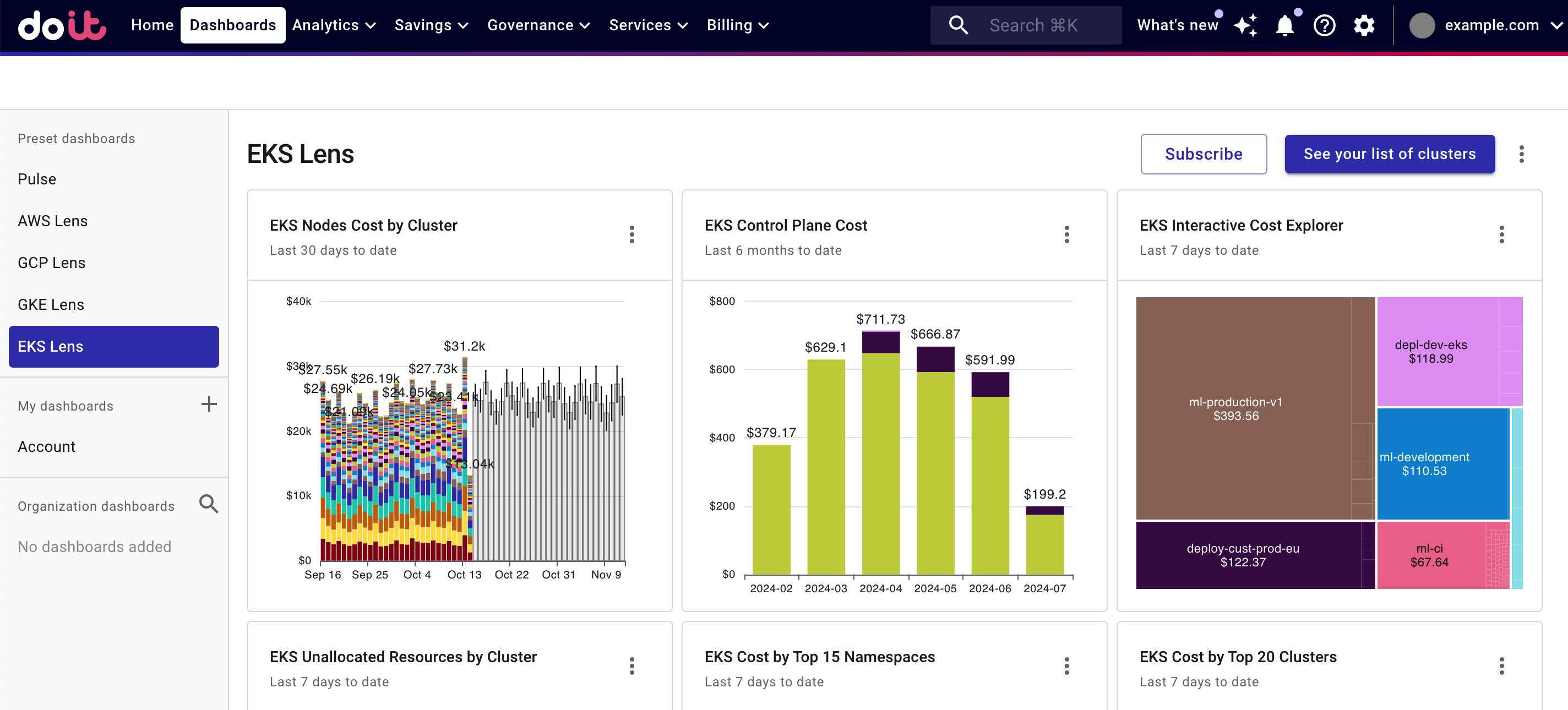Open the settings gear icon
Image resolution: width=1568 pixels, height=710 pixels.
(1364, 25)
